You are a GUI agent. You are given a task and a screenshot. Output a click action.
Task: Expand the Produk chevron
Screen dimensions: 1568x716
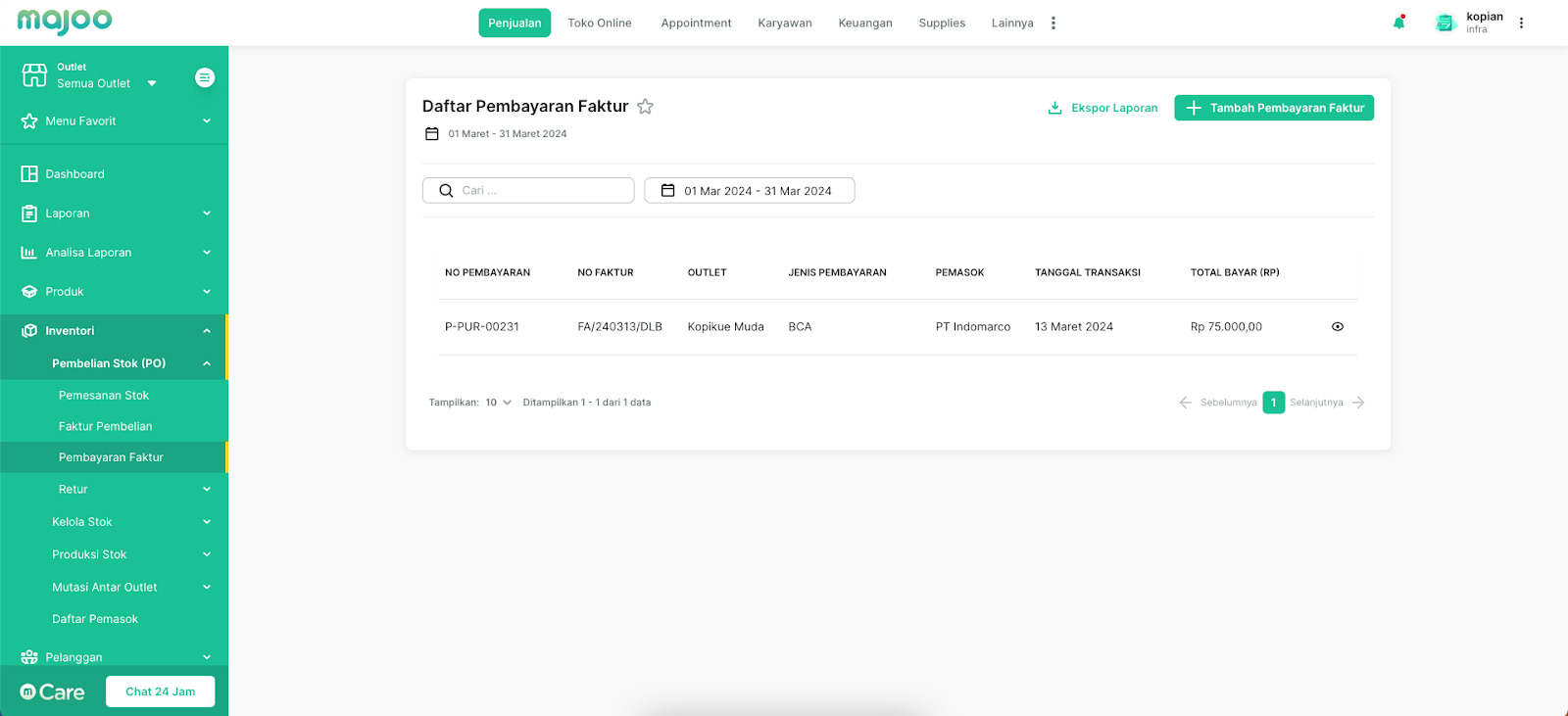[207, 292]
